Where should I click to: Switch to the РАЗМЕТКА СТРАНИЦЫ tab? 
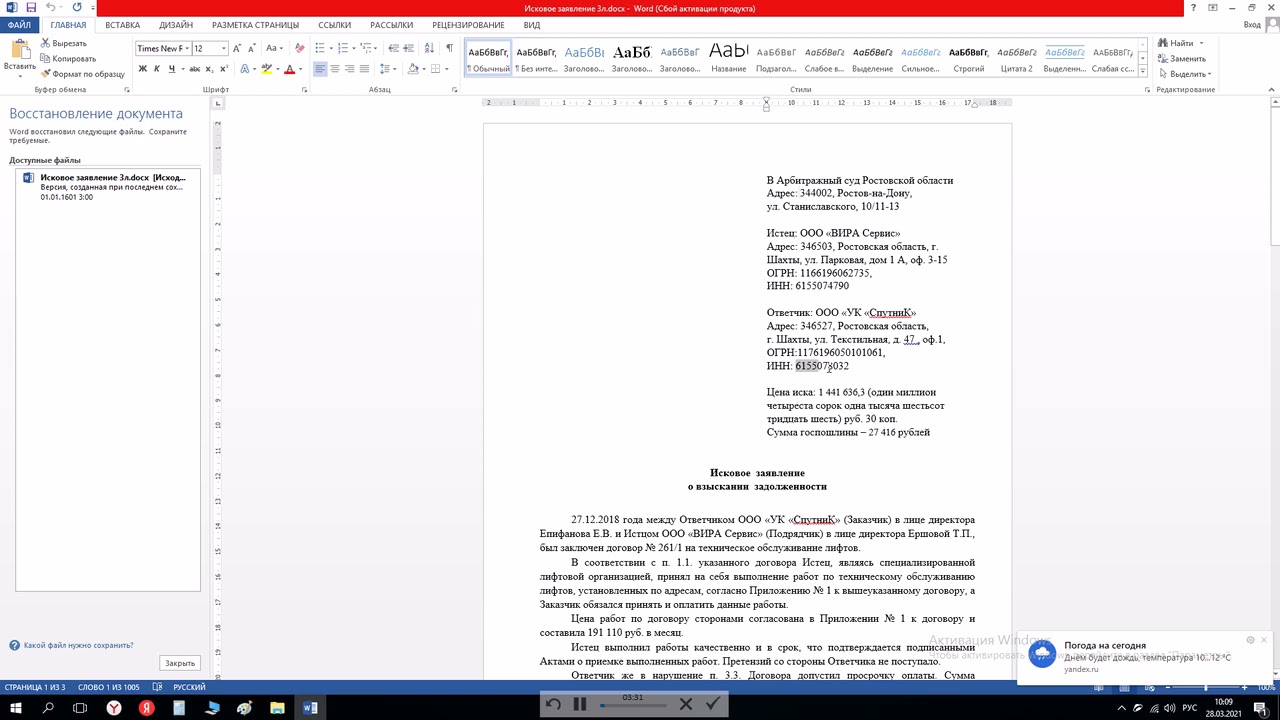coord(255,25)
